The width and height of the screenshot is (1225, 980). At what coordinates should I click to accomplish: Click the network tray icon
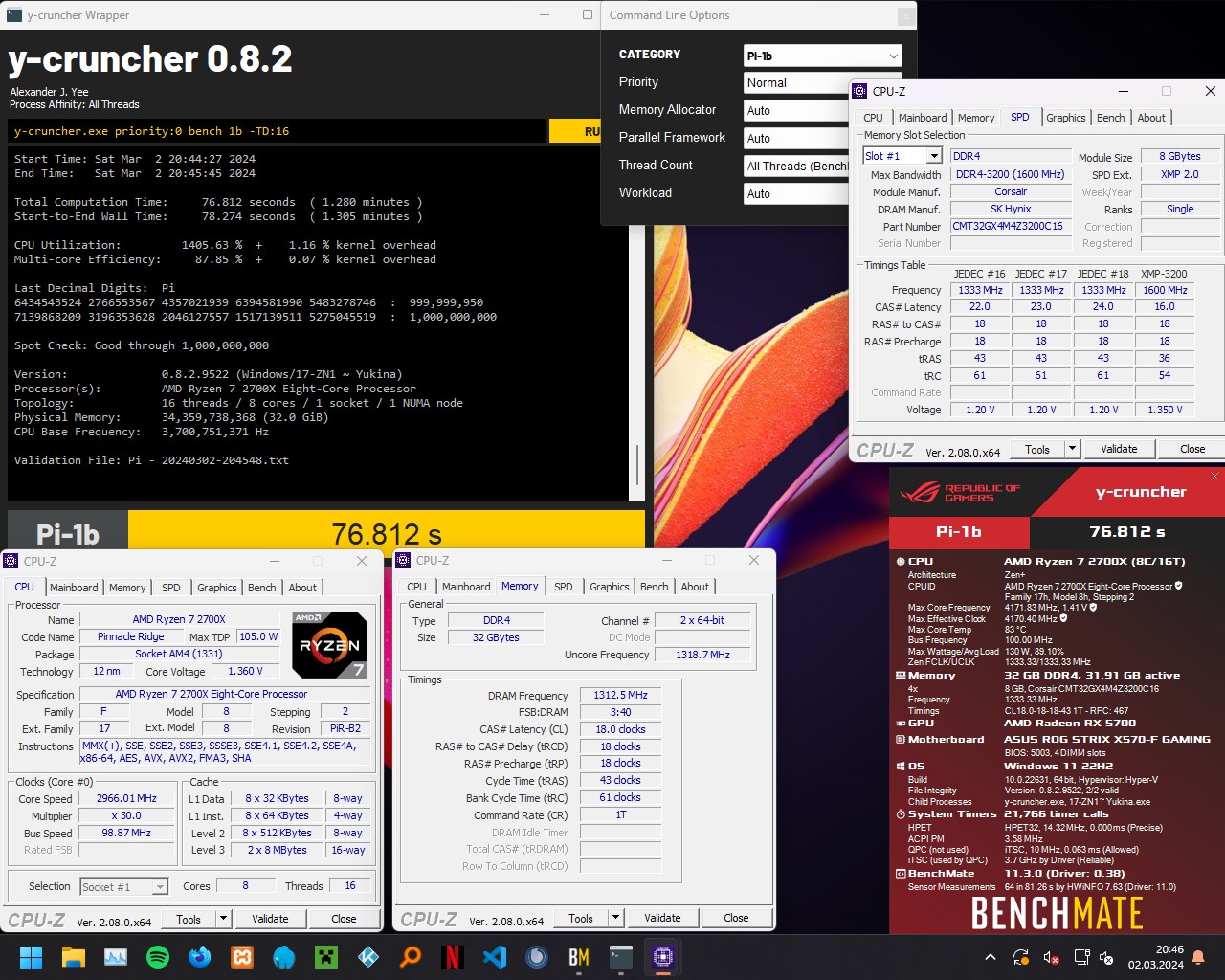tap(1081, 957)
